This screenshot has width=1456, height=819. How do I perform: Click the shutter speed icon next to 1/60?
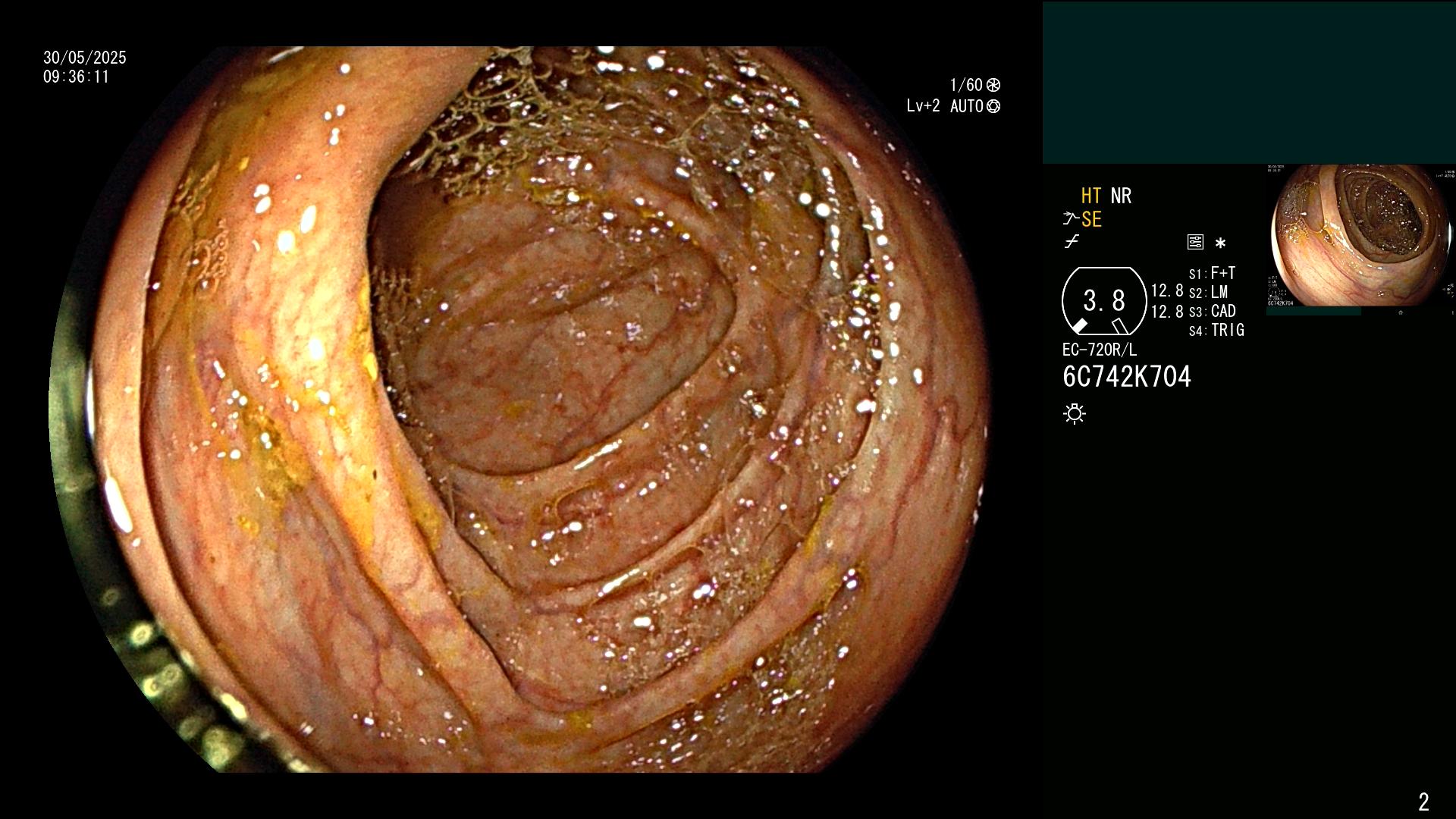[993, 85]
